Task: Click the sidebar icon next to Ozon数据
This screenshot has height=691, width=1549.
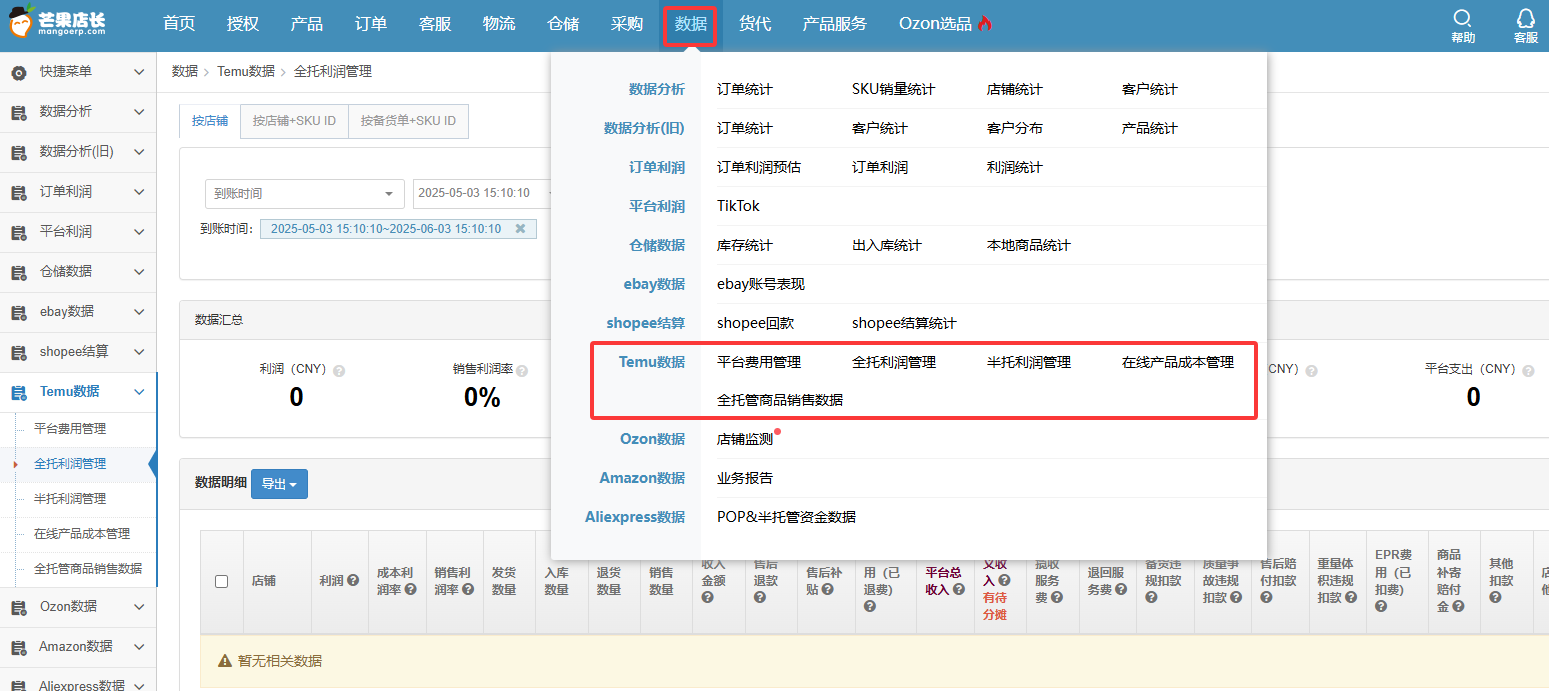Action: (x=18, y=607)
